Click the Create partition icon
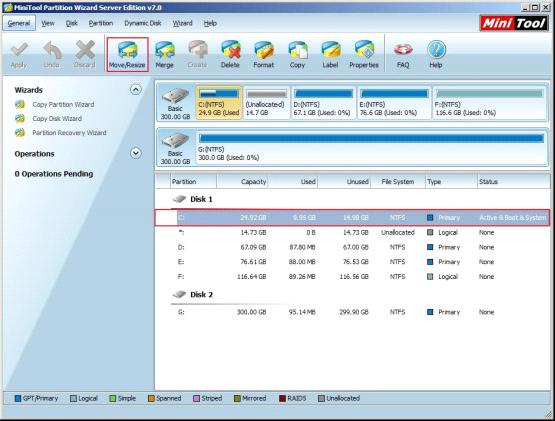 (198, 55)
